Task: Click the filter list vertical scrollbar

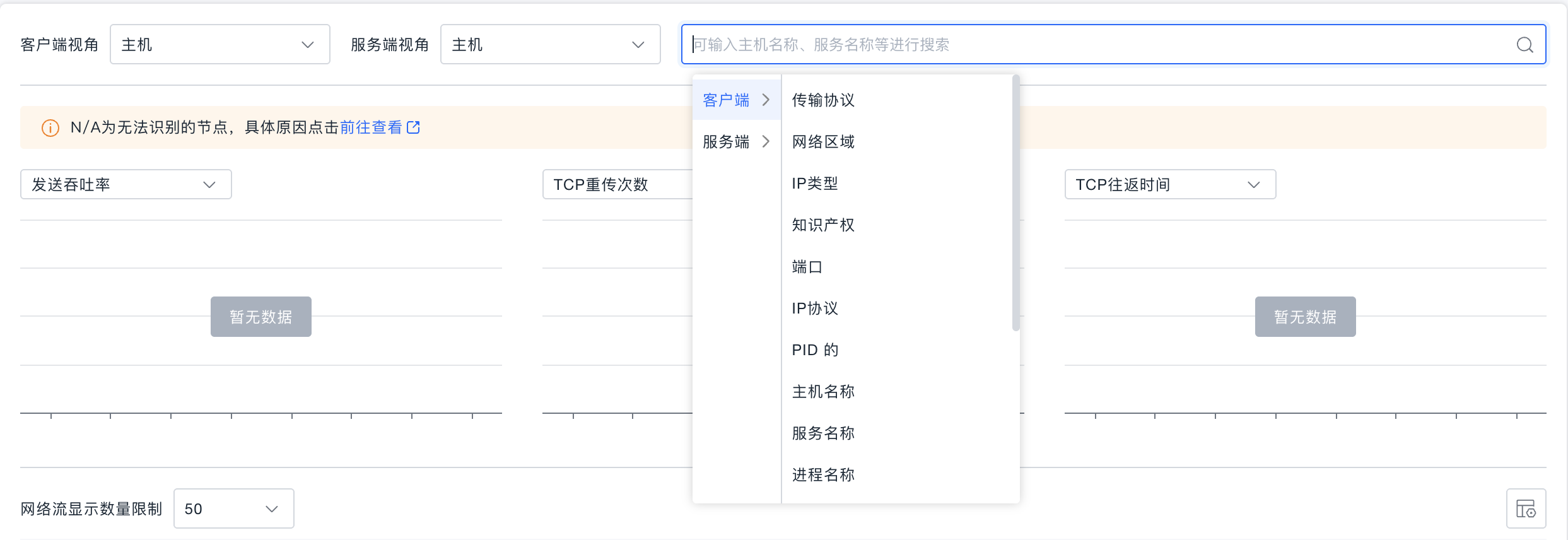Action: point(1015,202)
